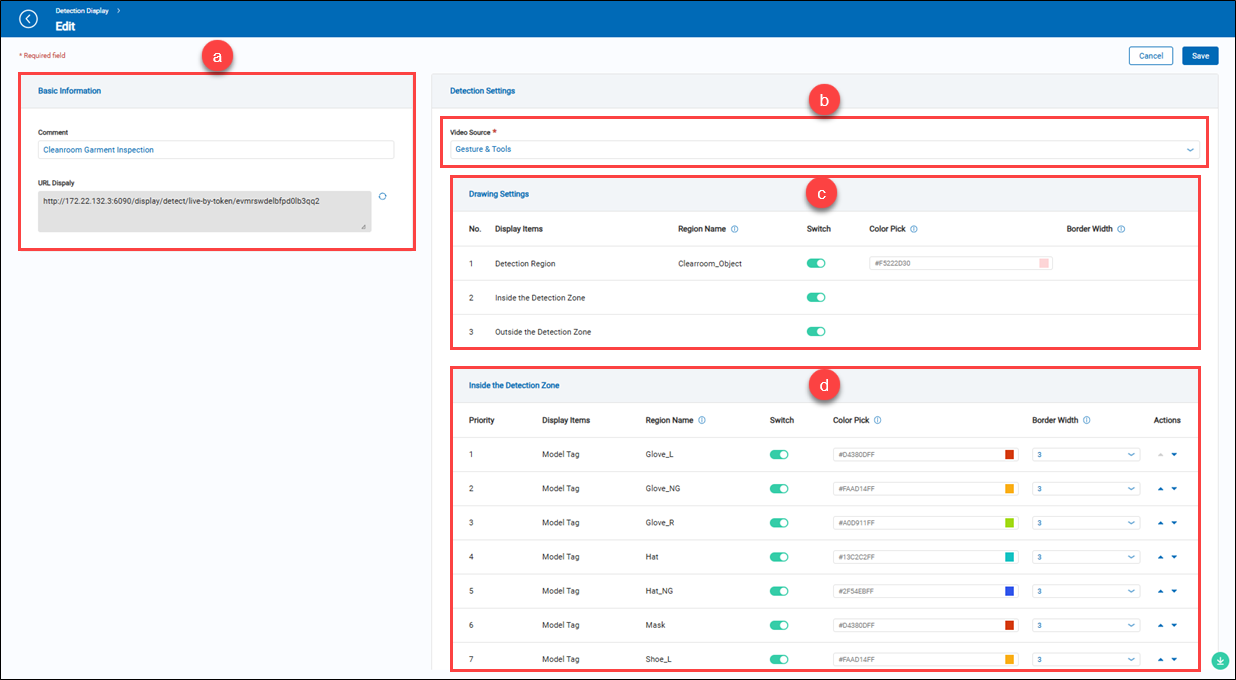Click inside the Comment text field
This screenshot has width=1236, height=680.
pyautogui.click(x=216, y=148)
